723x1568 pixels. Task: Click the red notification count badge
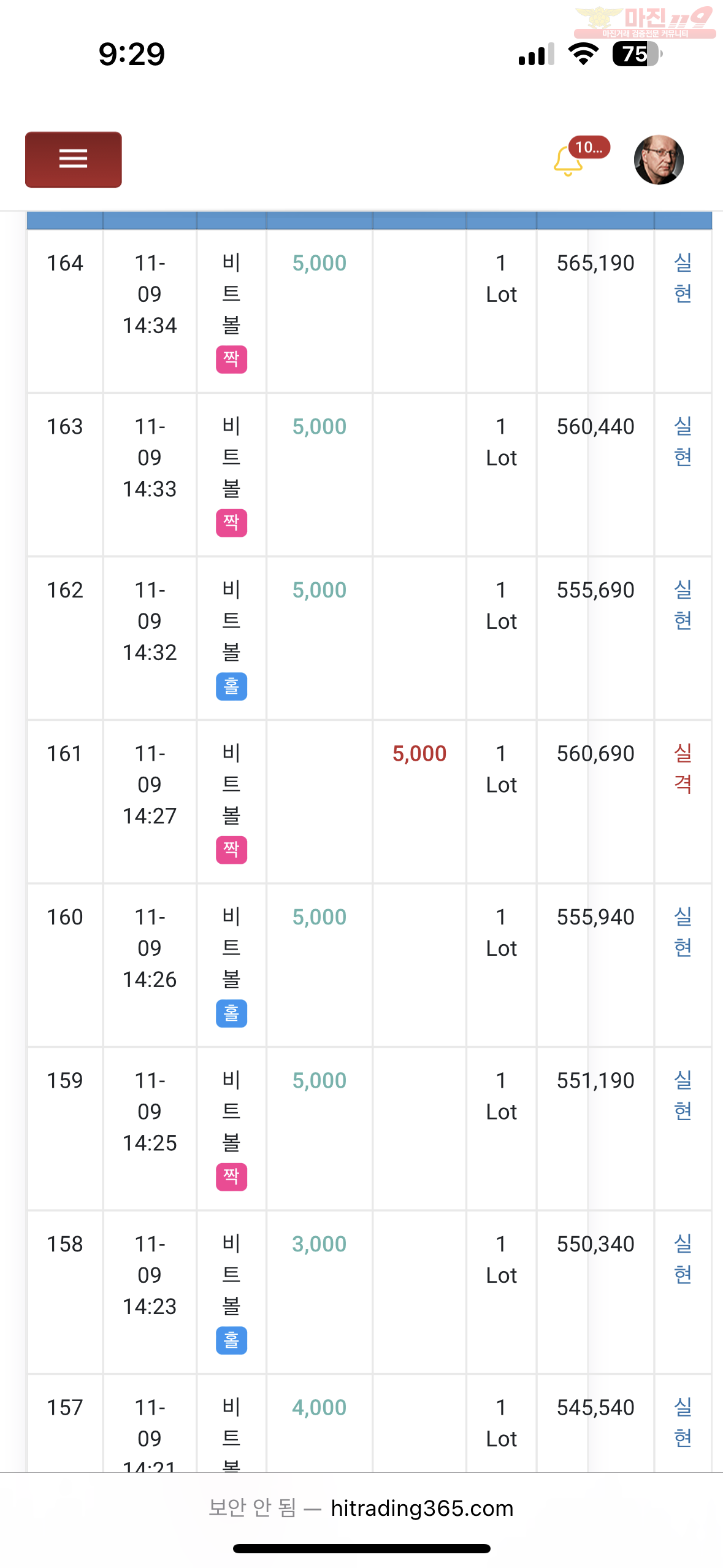[x=589, y=147]
